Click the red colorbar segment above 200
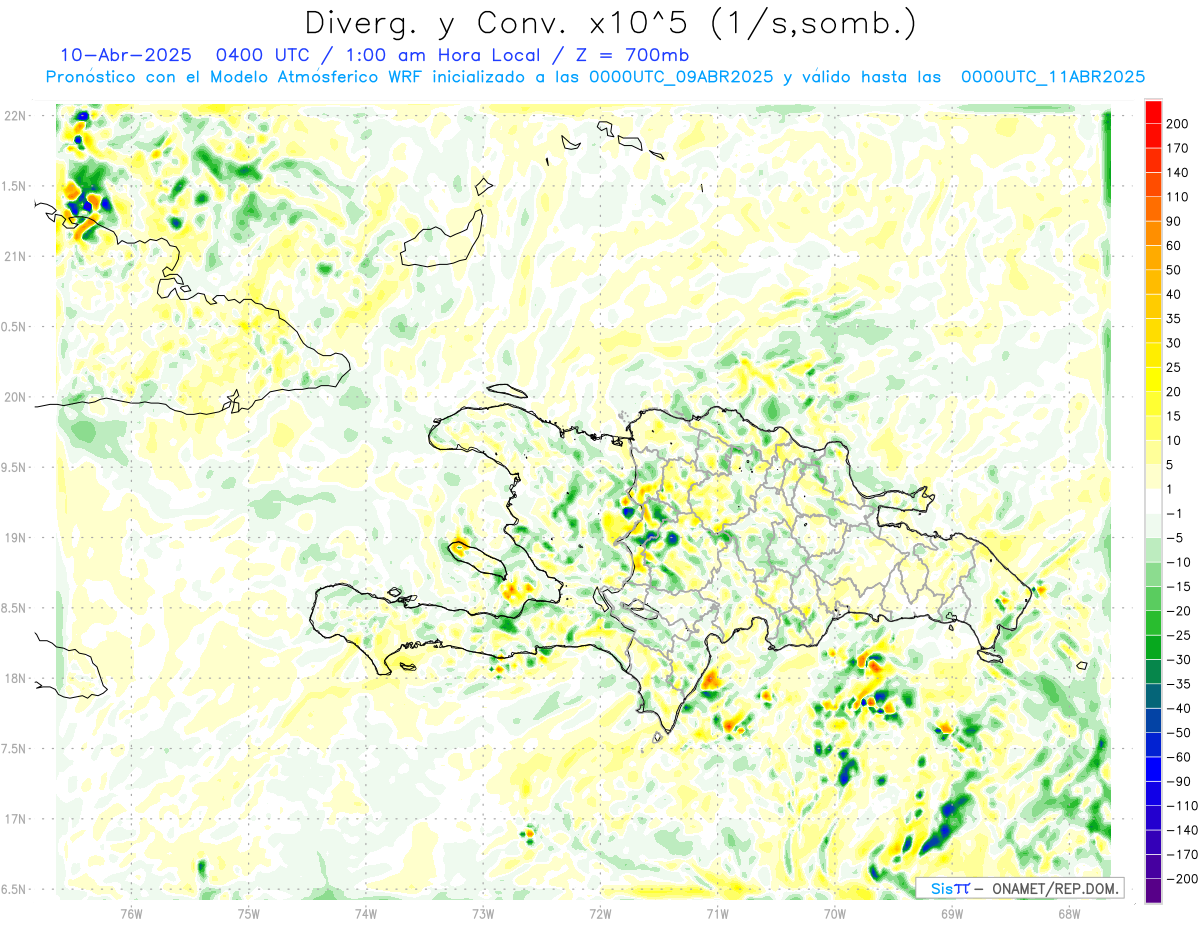Viewport: 1200px width, 927px height. 1153,111
